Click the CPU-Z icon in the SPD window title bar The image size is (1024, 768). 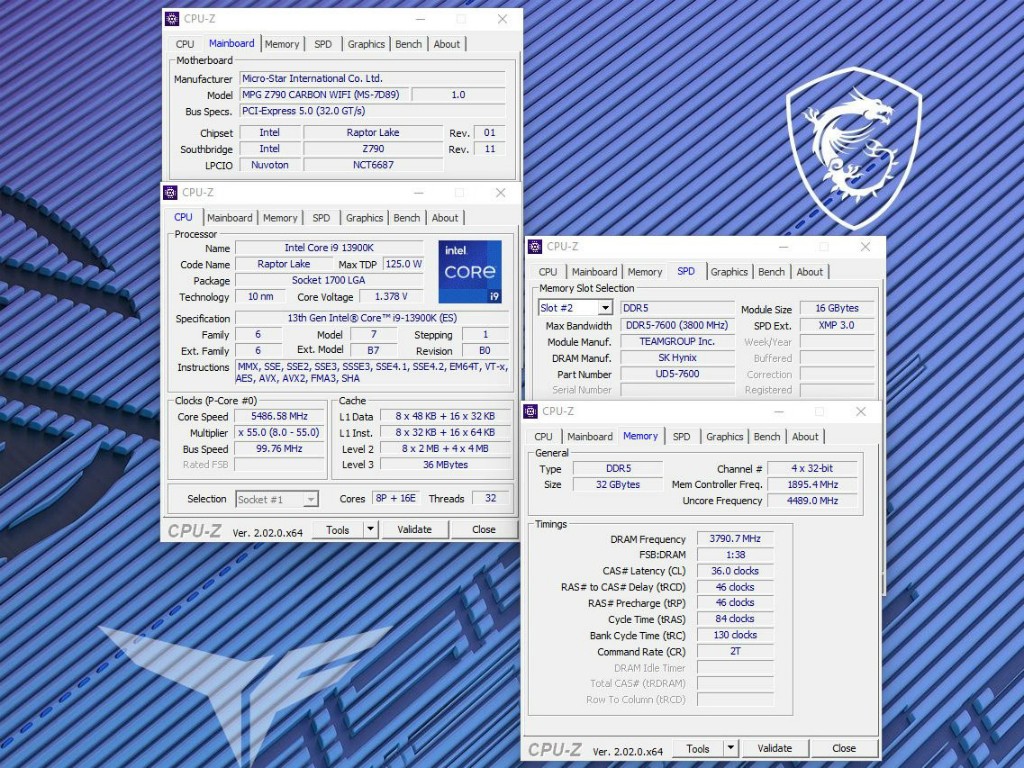tap(535, 247)
